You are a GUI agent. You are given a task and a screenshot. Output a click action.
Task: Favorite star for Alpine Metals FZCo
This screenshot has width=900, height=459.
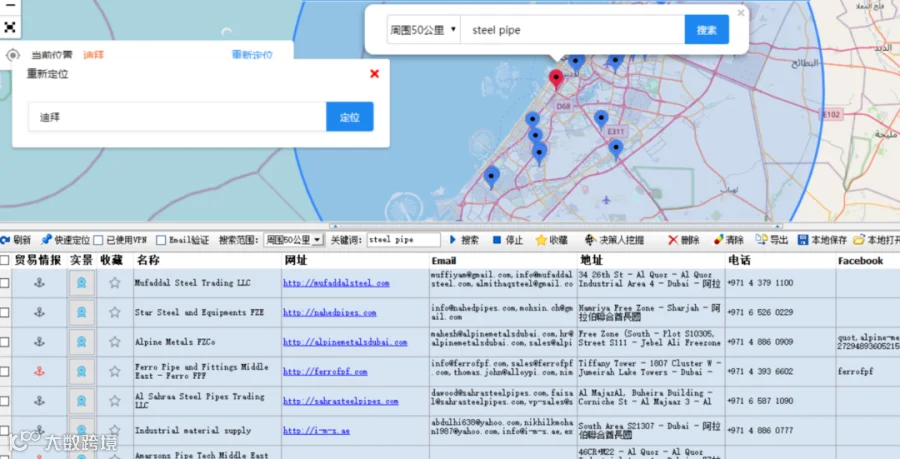[x=115, y=341]
